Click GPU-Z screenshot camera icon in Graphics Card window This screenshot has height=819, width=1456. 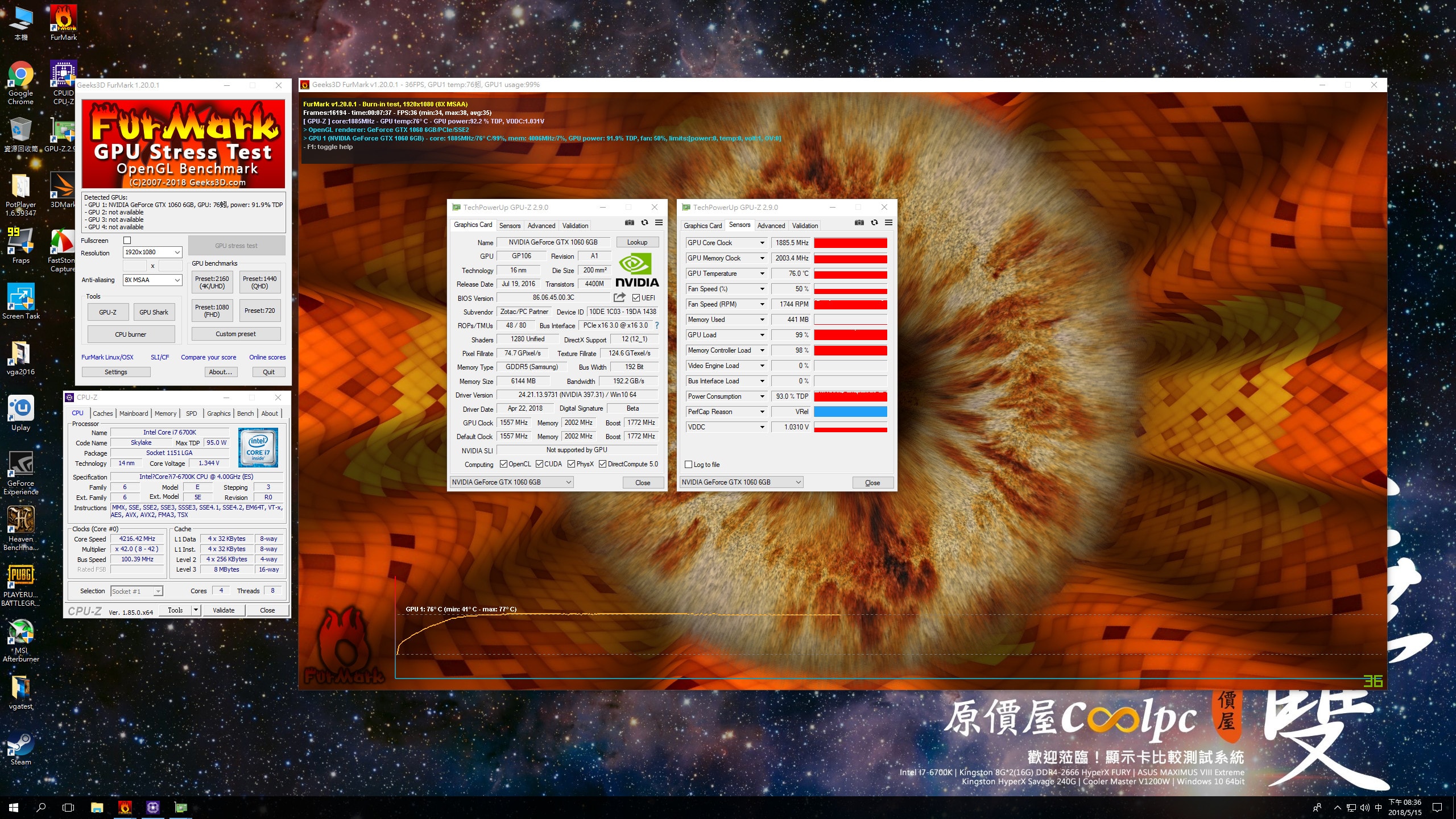point(630,222)
